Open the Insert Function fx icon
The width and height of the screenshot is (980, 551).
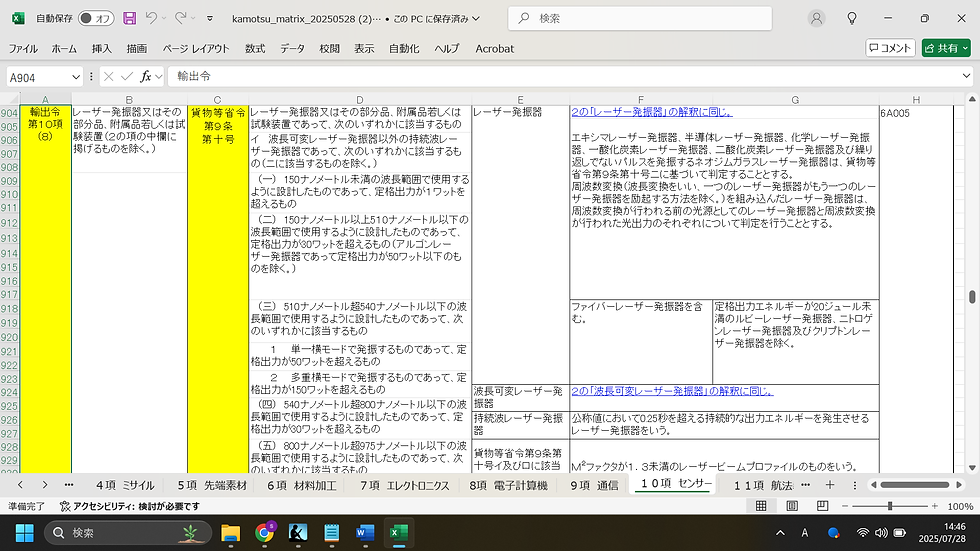tap(146, 77)
